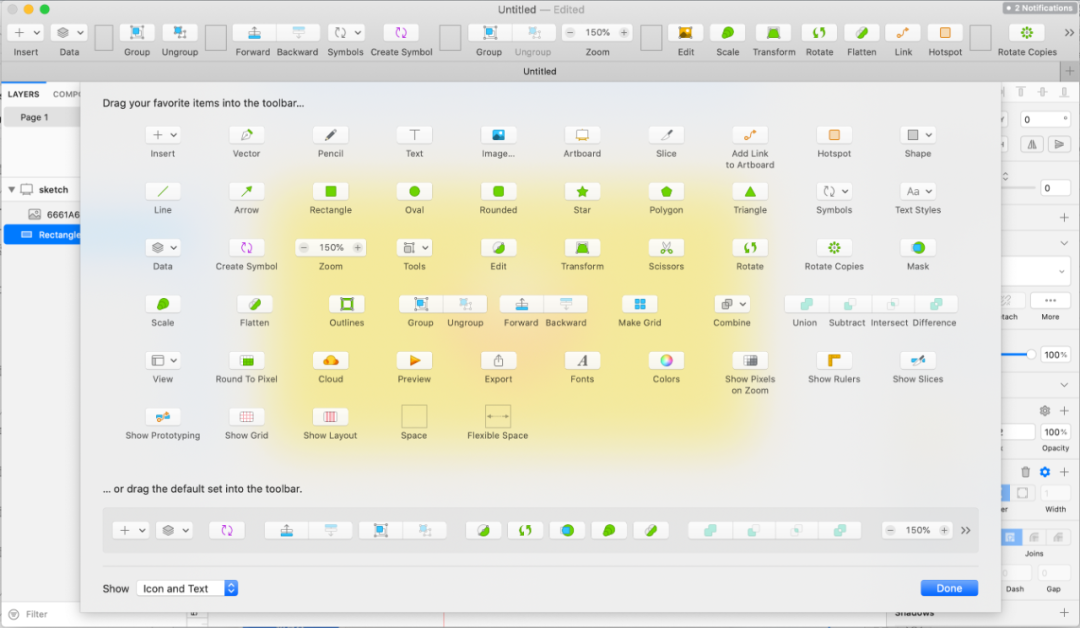
Task: Toggle the Show Prototyping item
Action: 163,417
